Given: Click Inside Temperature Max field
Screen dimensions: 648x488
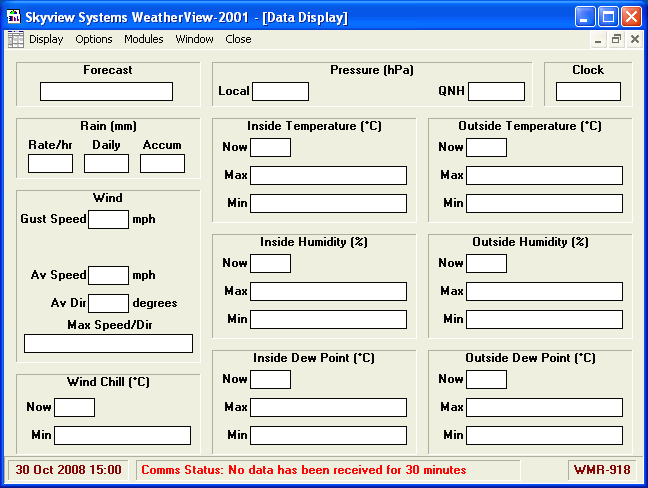Looking at the screenshot, I should pos(328,176).
